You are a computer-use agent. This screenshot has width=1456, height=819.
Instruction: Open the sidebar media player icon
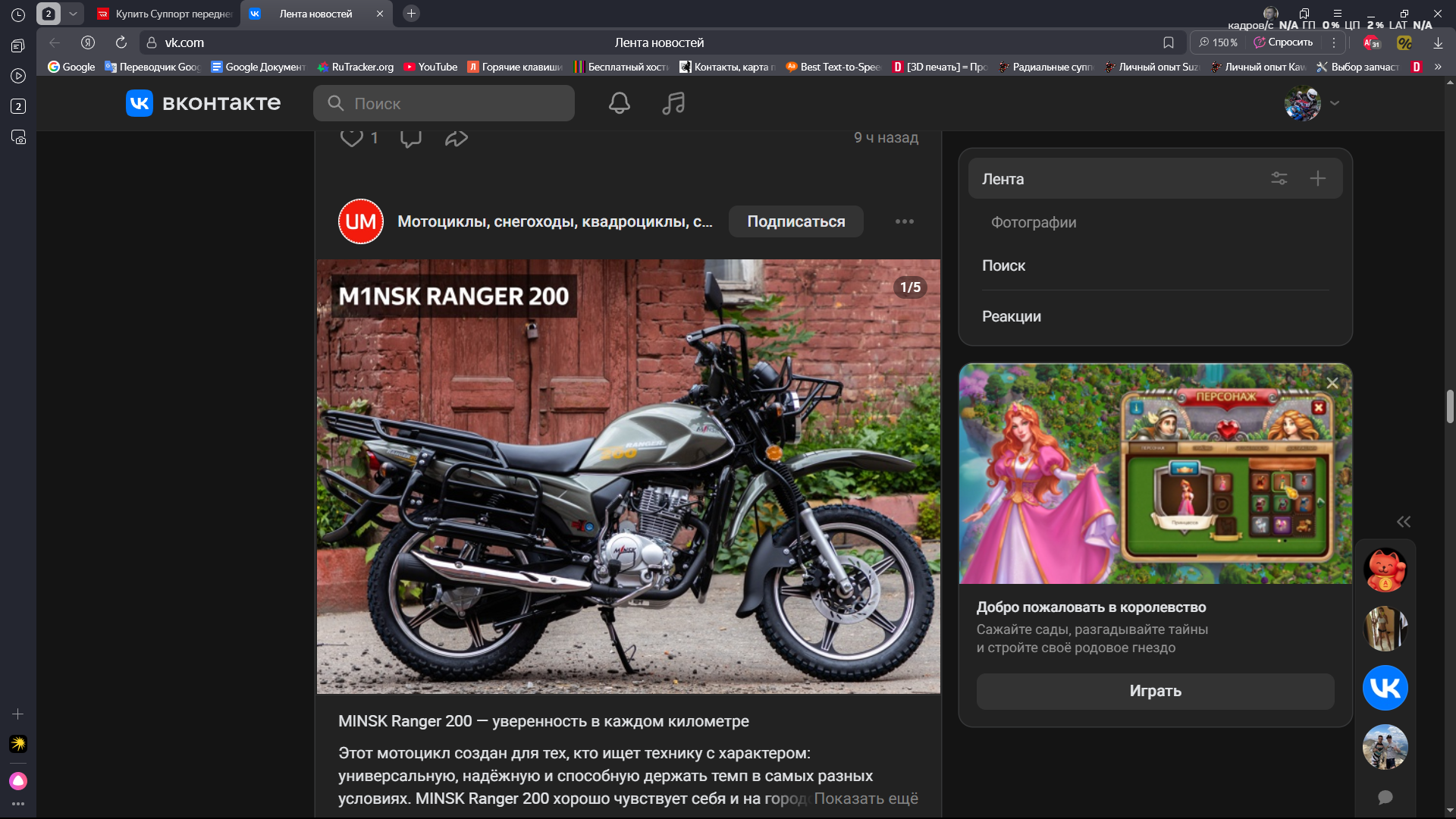click(18, 76)
